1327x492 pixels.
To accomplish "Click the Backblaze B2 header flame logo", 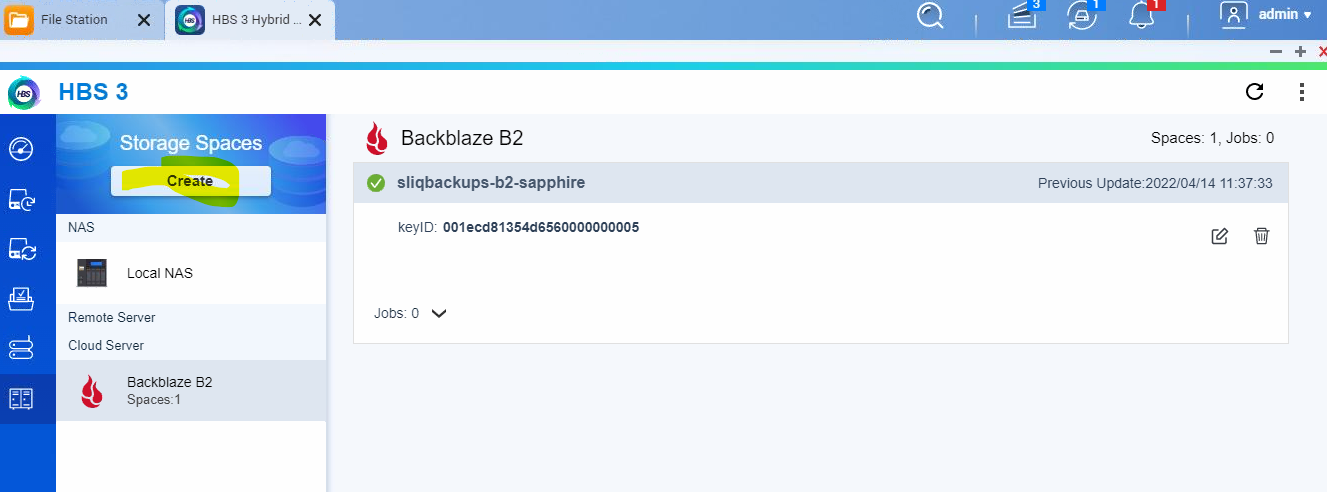I will (377, 138).
